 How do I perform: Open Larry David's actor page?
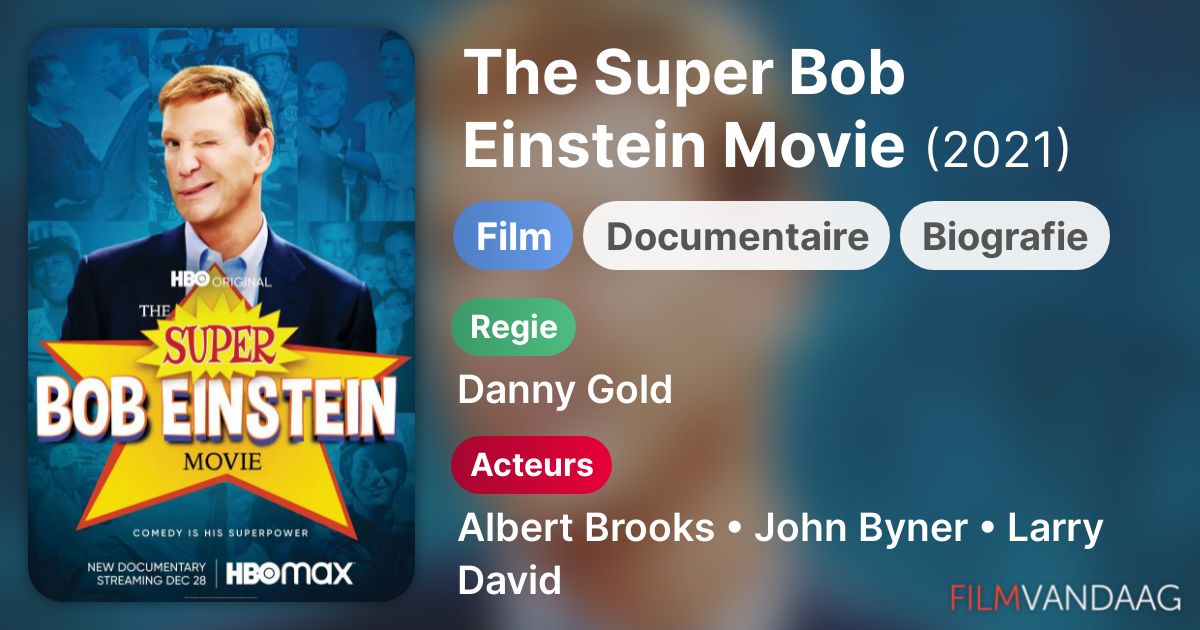[x=780, y=554]
